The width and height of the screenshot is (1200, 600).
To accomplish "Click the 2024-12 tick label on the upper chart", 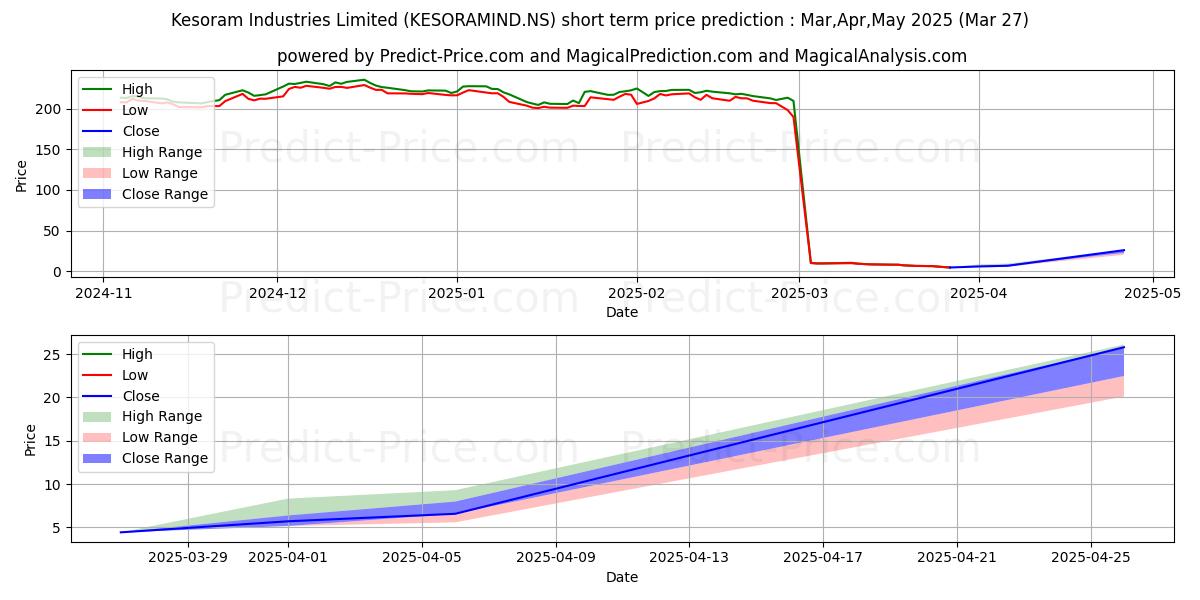I will 277,293.
